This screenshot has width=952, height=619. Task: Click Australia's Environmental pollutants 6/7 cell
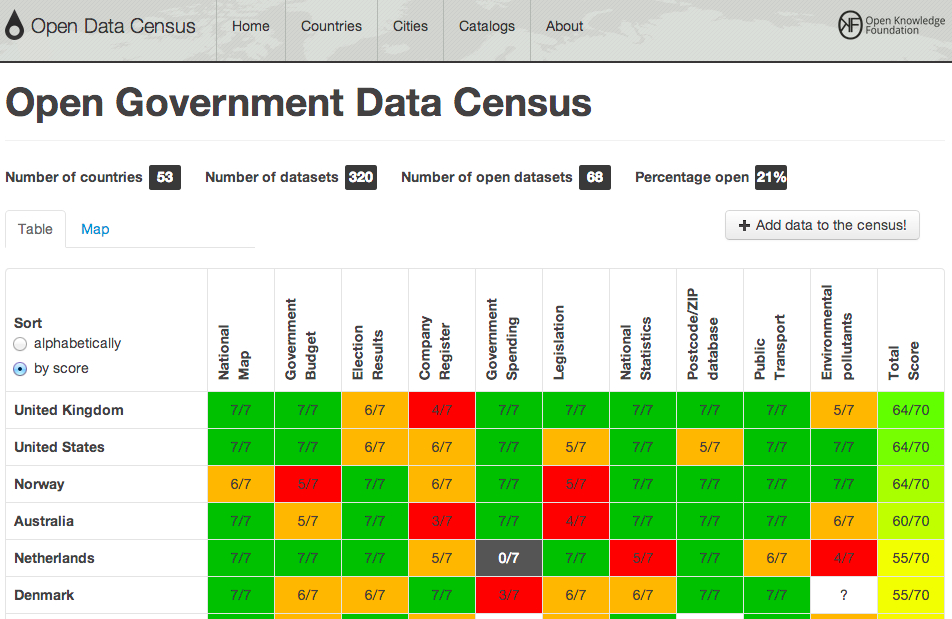click(x=844, y=521)
